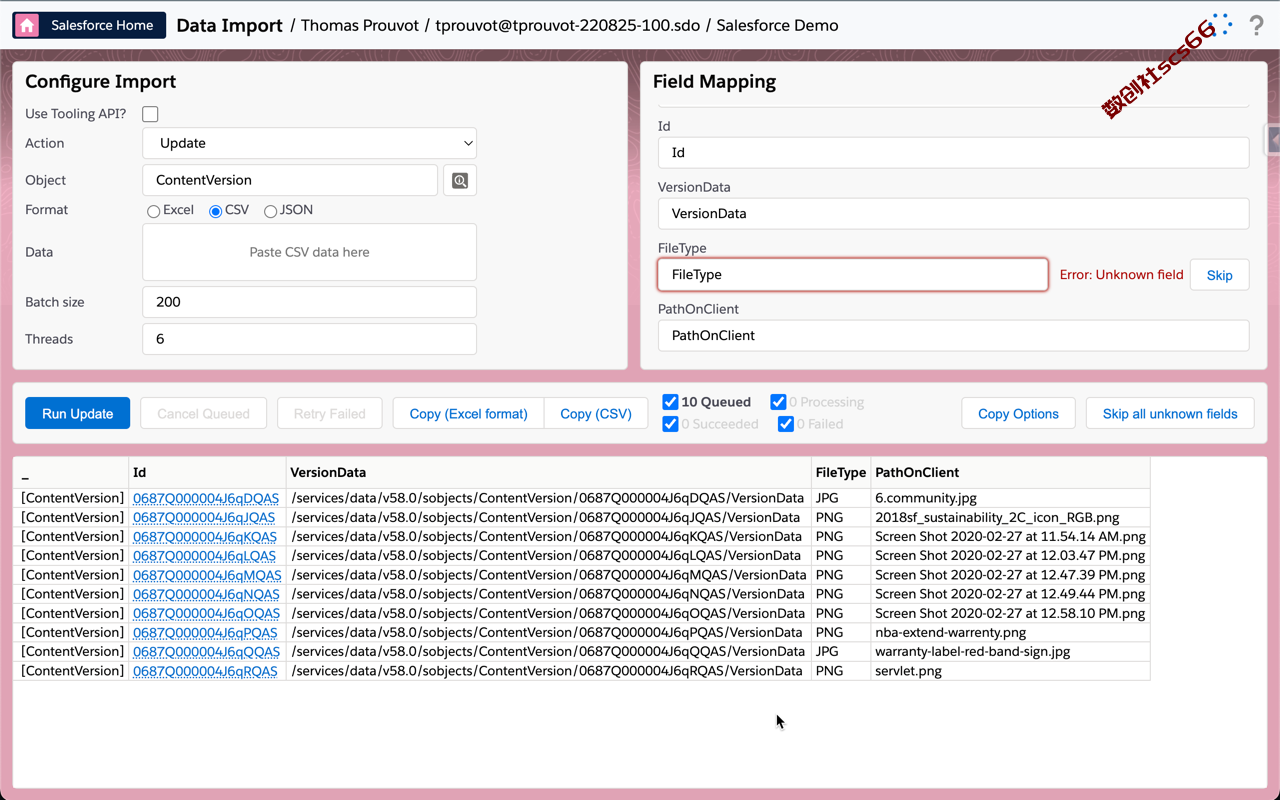Click Skip all unknown fields button
The height and width of the screenshot is (800, 1280).
(1170, 413)
